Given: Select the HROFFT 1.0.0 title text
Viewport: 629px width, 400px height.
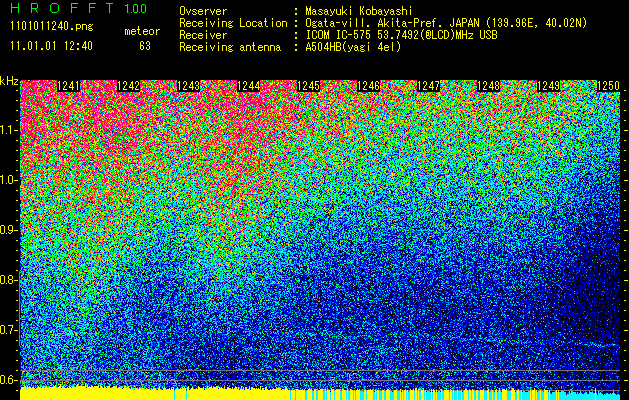Looking at the screenshot, I should 78,8.
